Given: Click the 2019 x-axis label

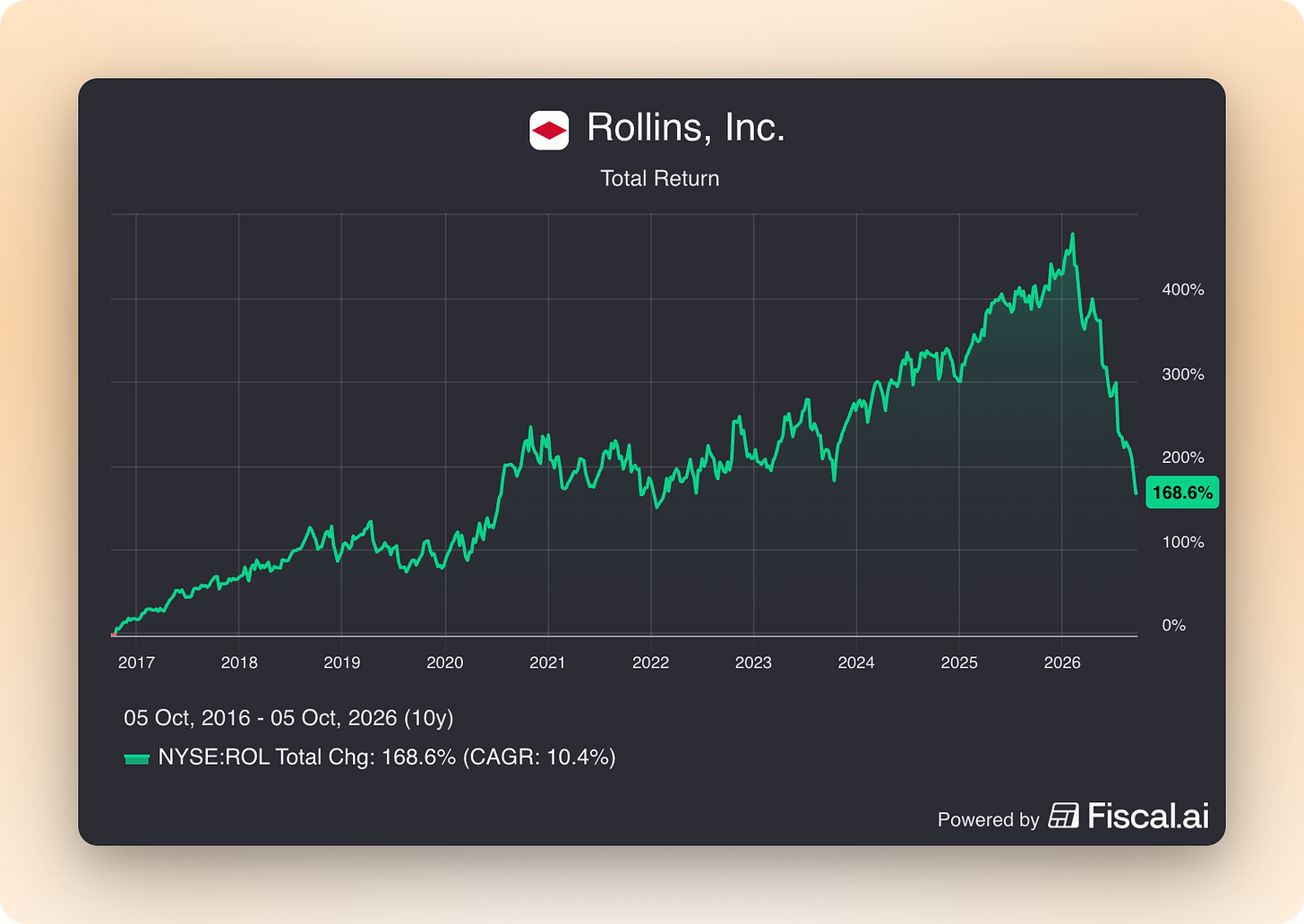Looking at the screenshot, I should (x=341, y=663).
